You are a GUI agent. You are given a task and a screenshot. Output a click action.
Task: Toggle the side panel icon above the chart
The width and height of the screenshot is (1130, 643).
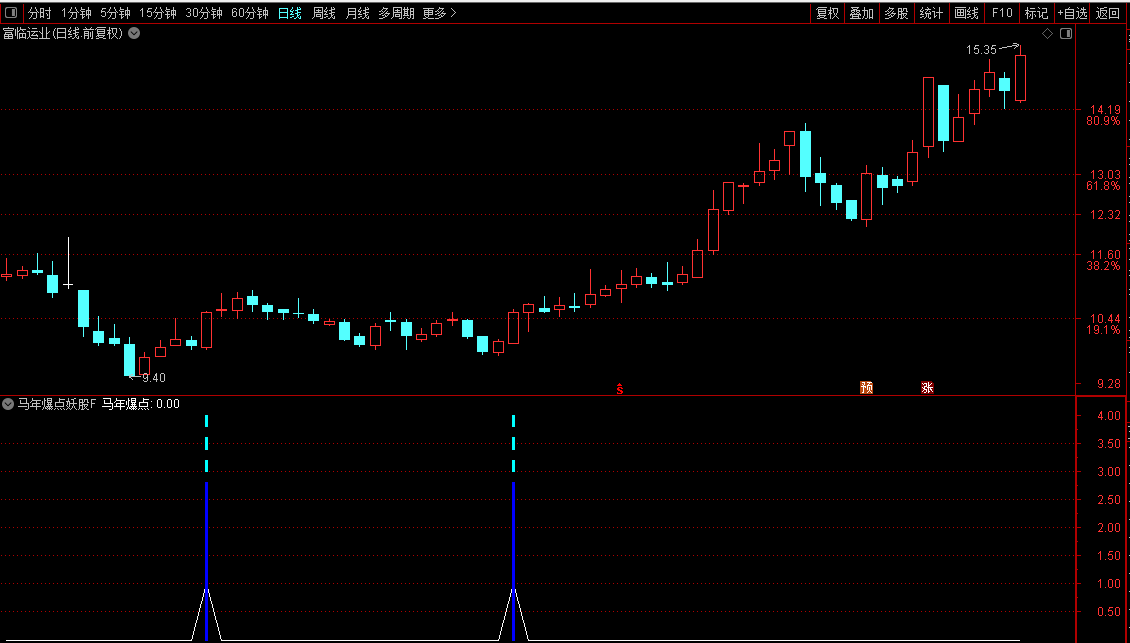pos(1066,33)
